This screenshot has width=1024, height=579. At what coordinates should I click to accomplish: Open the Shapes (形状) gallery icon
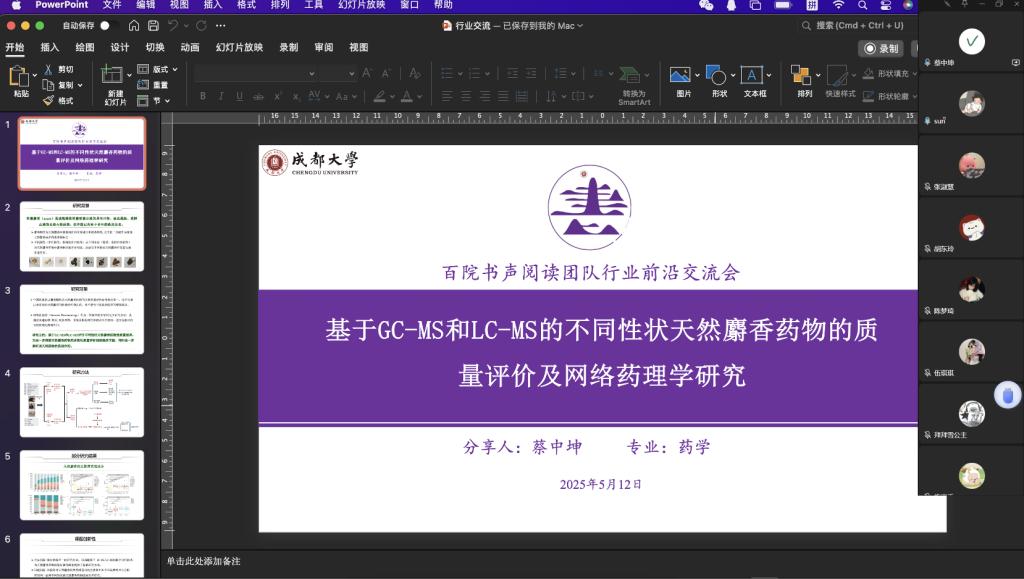point(718,76)
